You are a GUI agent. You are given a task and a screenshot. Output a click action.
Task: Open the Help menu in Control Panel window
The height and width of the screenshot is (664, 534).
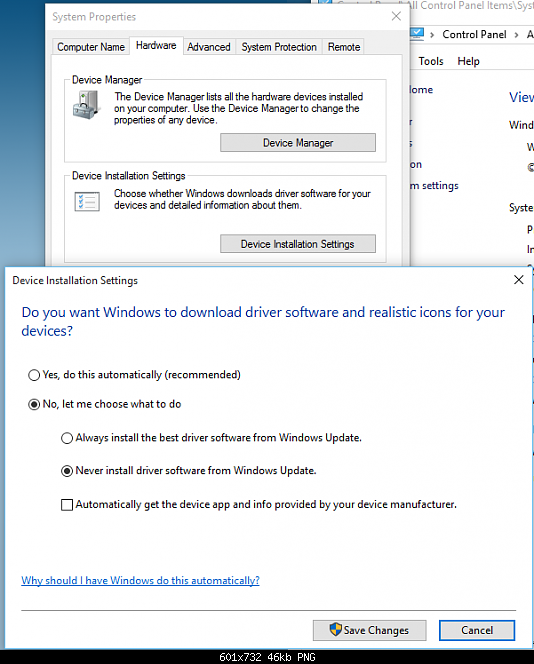468,61
